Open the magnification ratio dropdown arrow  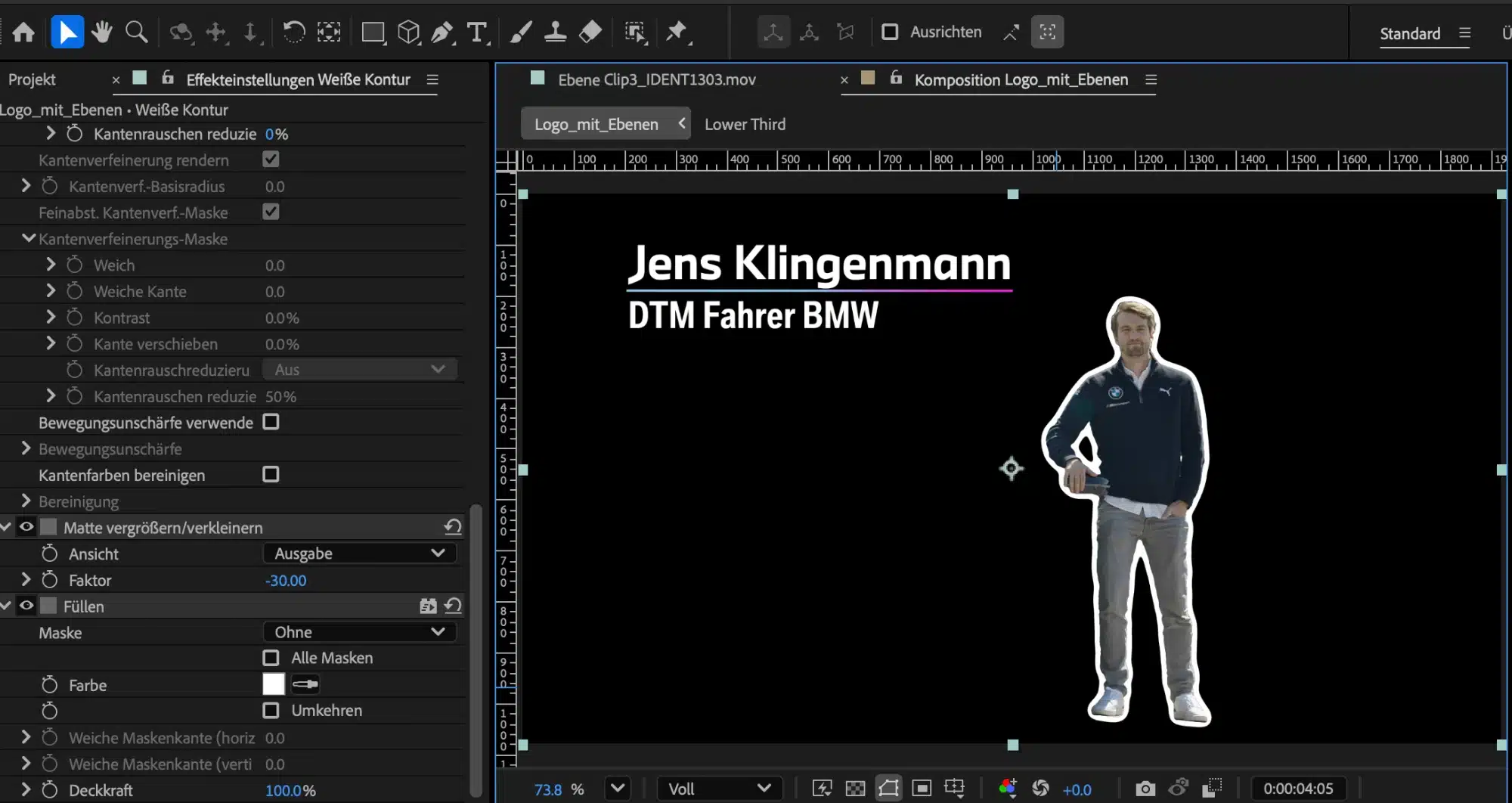click(618, 789)
